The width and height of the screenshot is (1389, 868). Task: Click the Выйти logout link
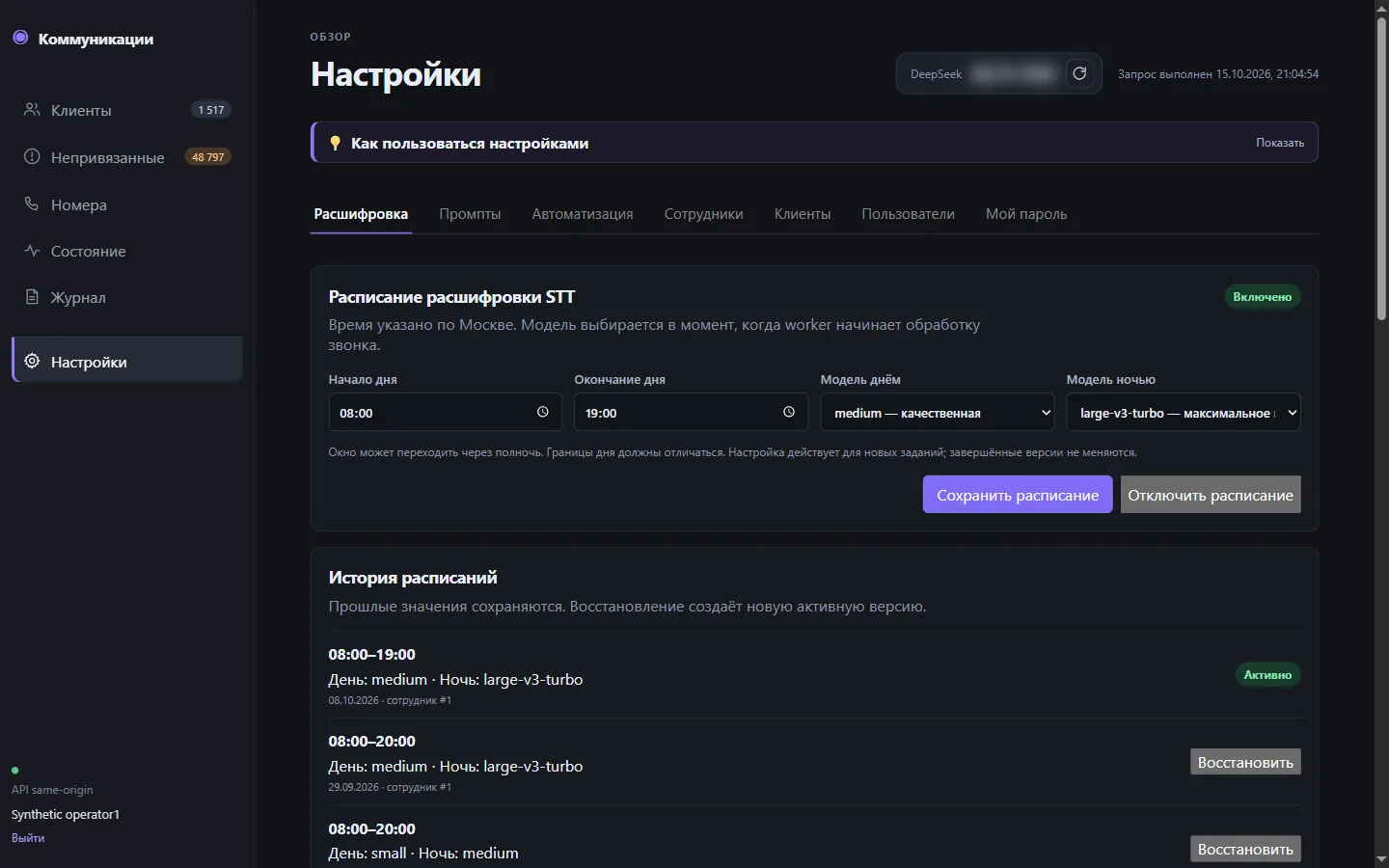(x=28, y=838)
